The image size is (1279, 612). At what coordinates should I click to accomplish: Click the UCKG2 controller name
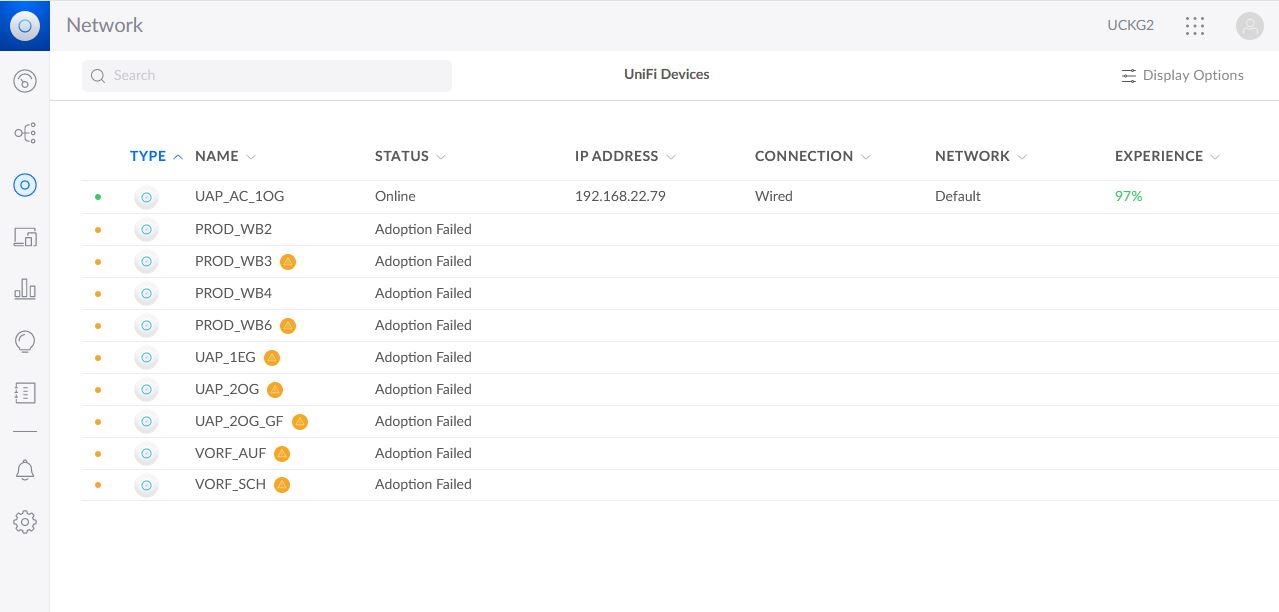(1131, 26)
